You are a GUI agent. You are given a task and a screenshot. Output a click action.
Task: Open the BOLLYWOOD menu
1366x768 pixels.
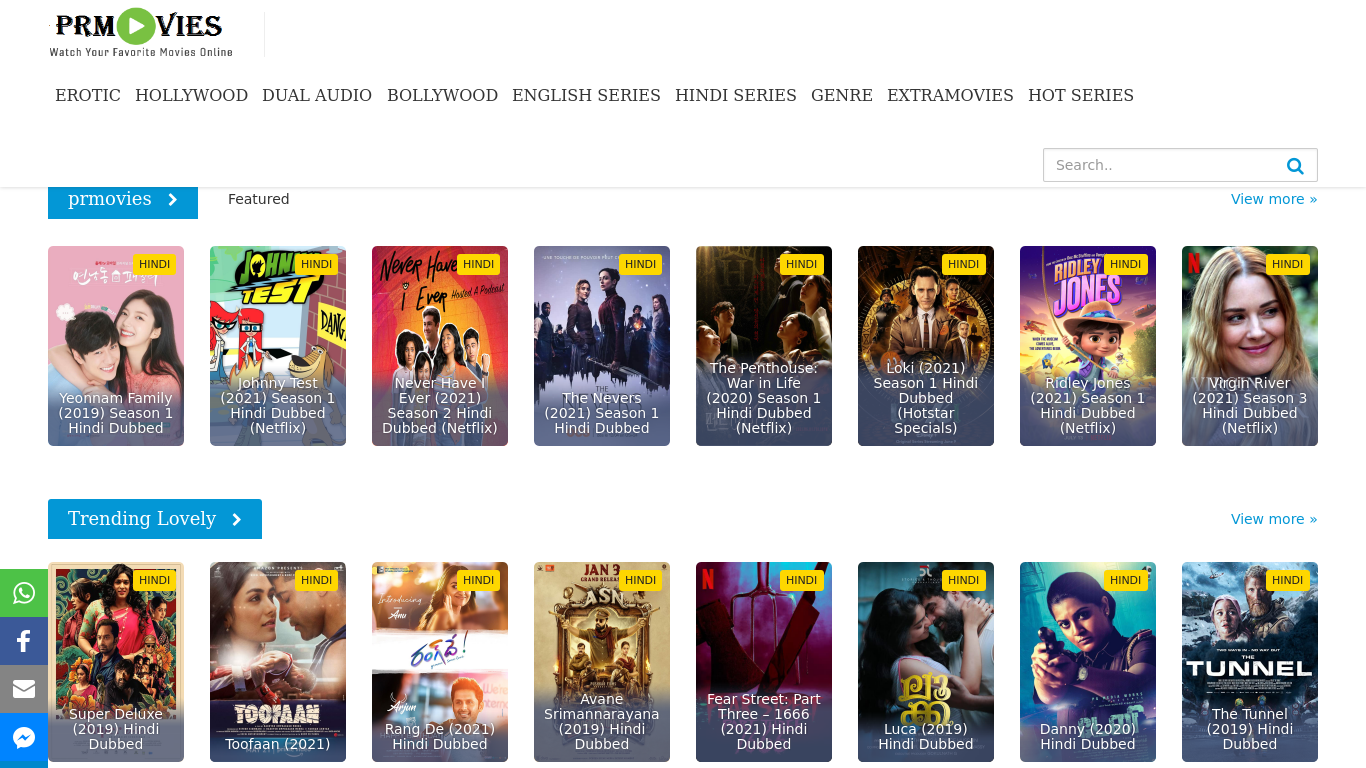442,95
